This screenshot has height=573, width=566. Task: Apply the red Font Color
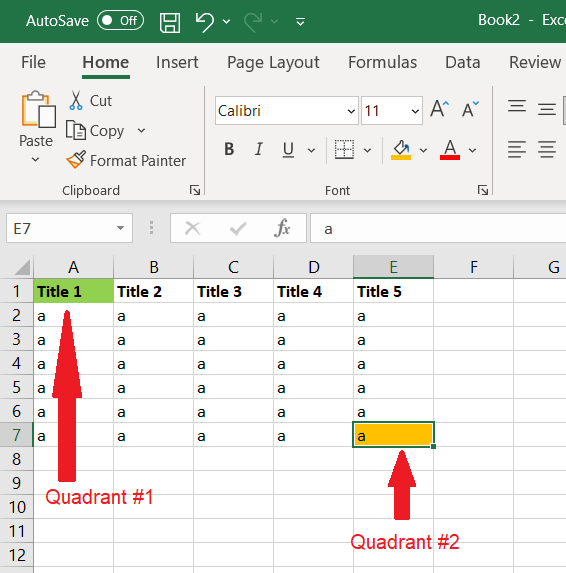pos(450,150)
